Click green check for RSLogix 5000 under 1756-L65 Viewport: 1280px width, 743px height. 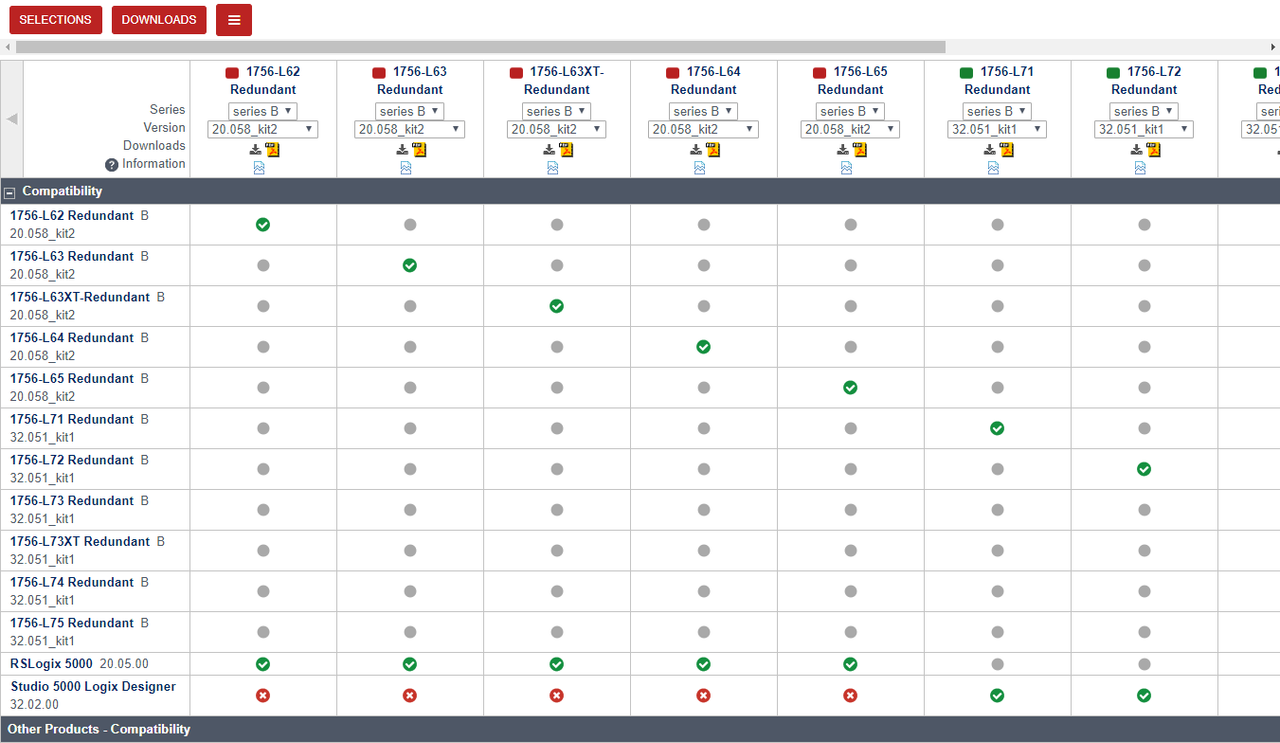850,664
